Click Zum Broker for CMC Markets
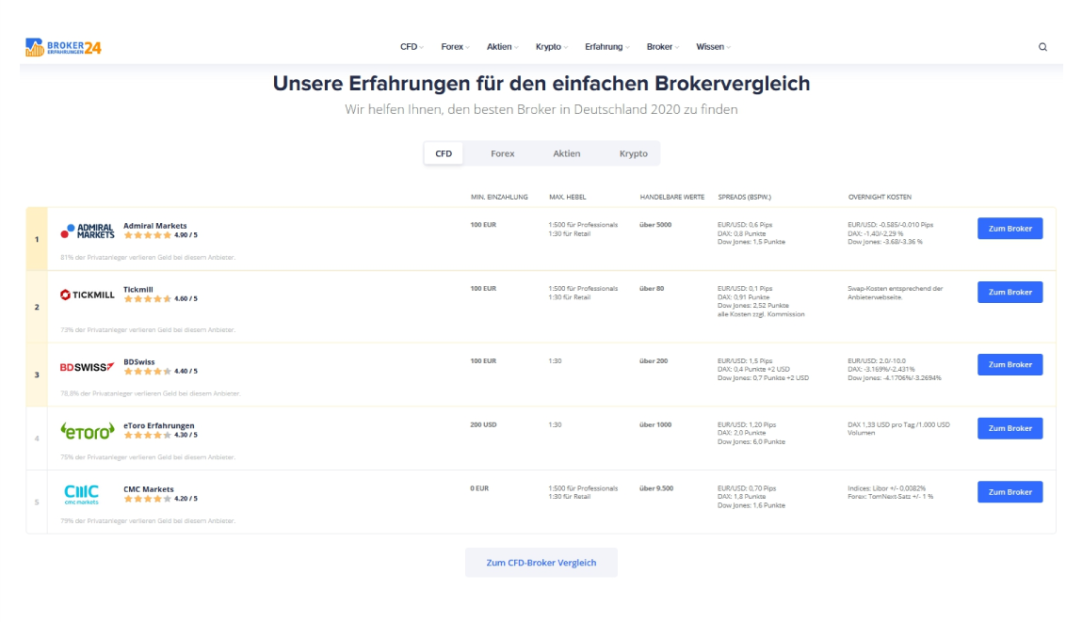 click(1010, 492)
